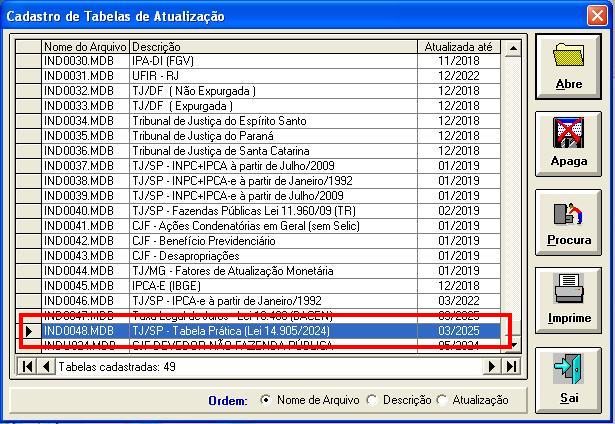Screen dimensions: 615x424
Task: Click the Nome do Arquivo column header
Action: coord(85,47)
